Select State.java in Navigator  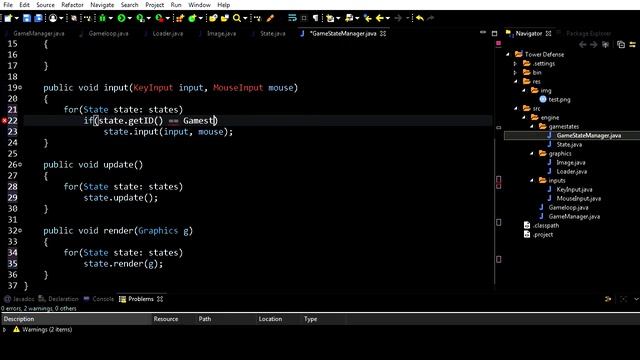[569, 144]
